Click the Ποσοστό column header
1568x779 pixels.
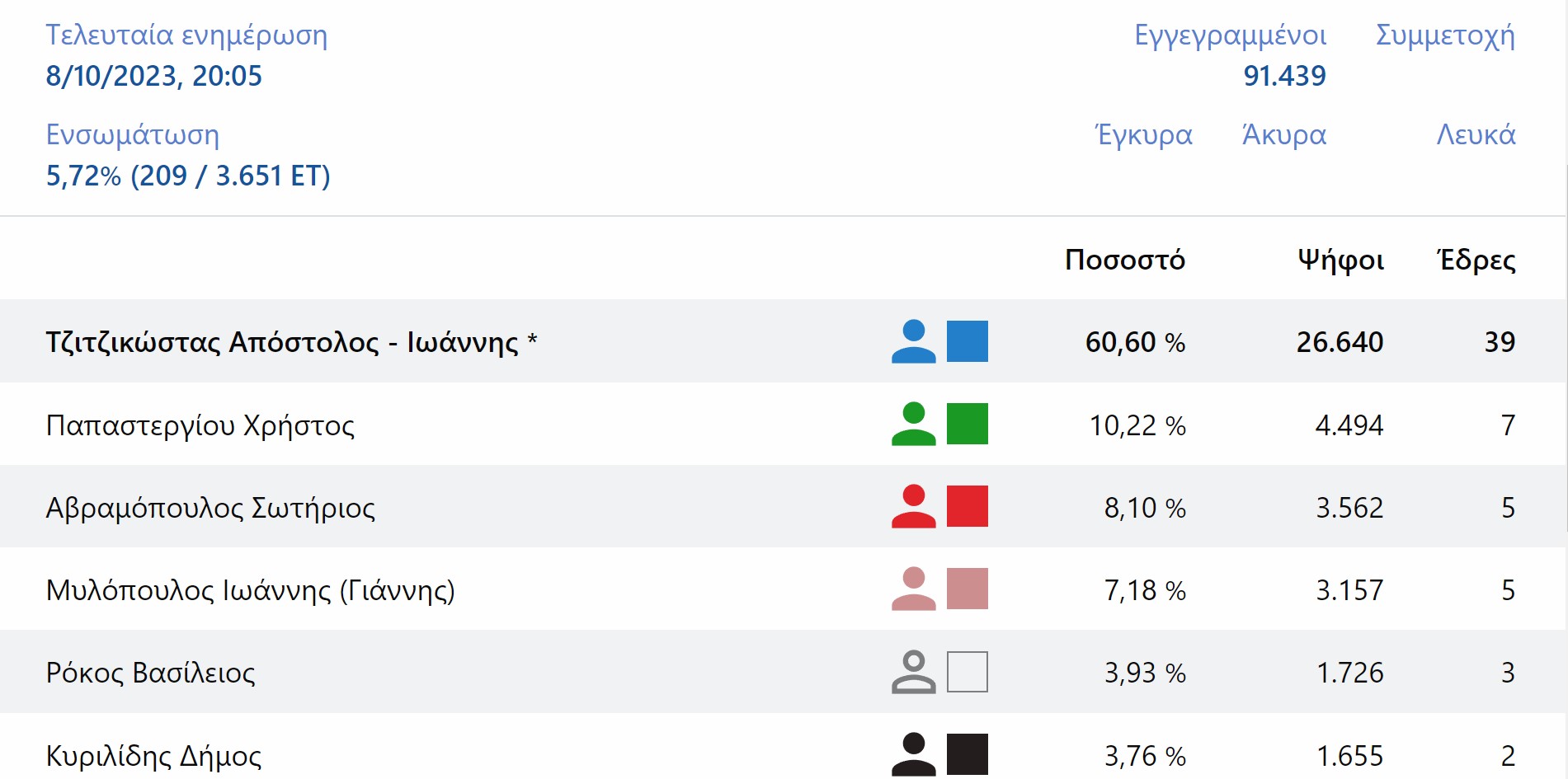coord(1124,260)
